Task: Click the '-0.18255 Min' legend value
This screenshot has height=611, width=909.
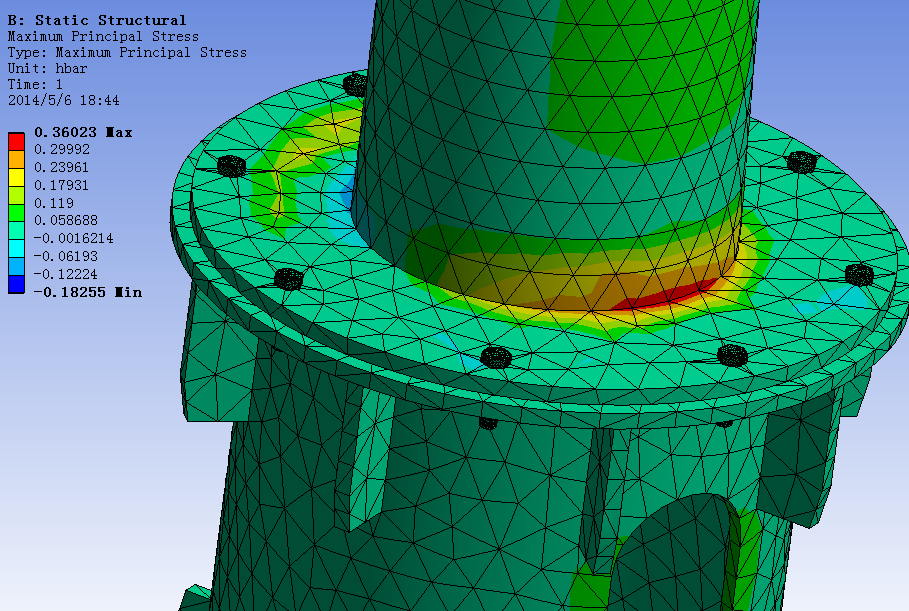Action: point(88,292)
